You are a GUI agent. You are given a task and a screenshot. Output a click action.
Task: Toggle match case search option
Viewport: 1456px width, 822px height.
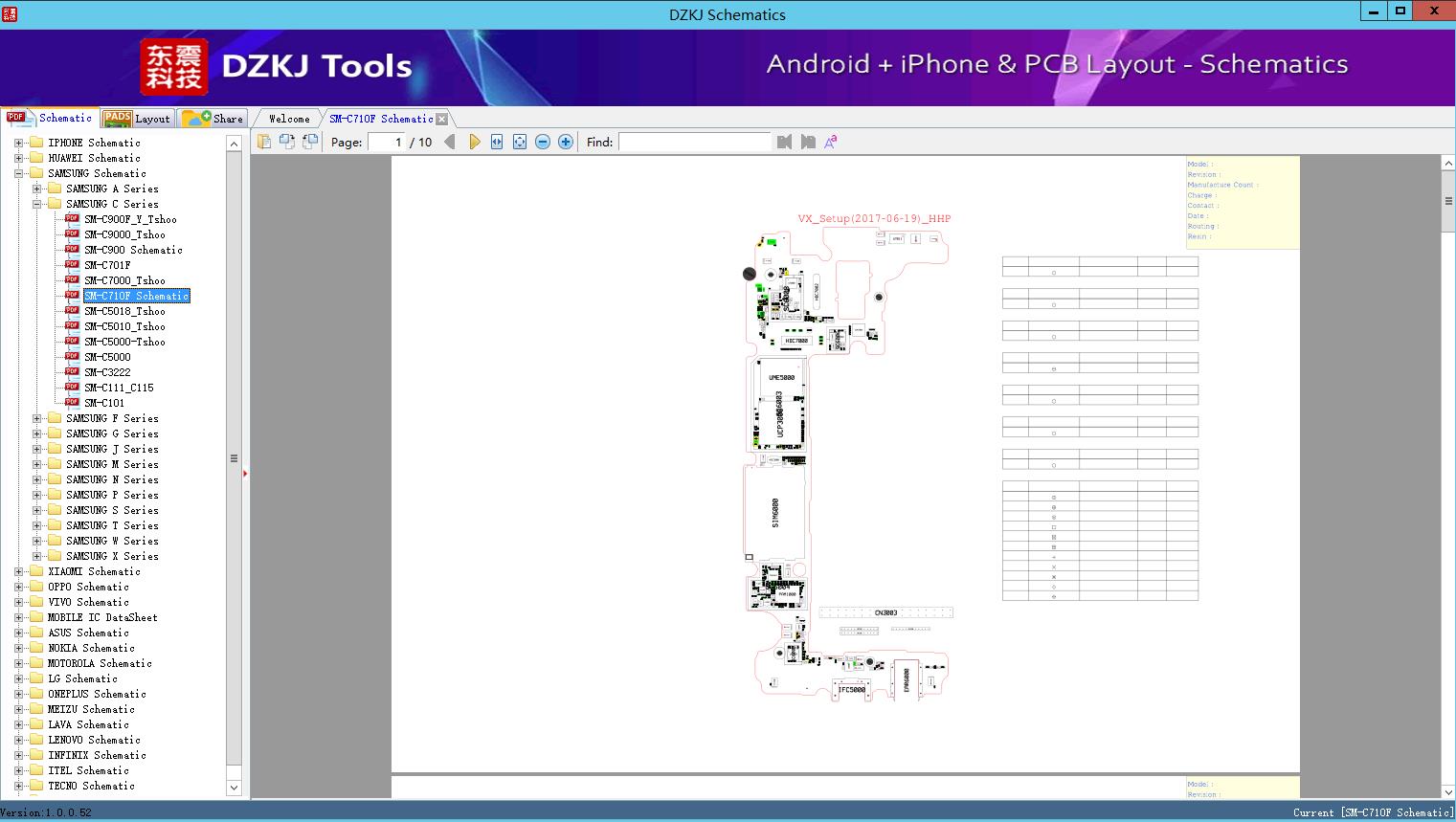(831, 142)
